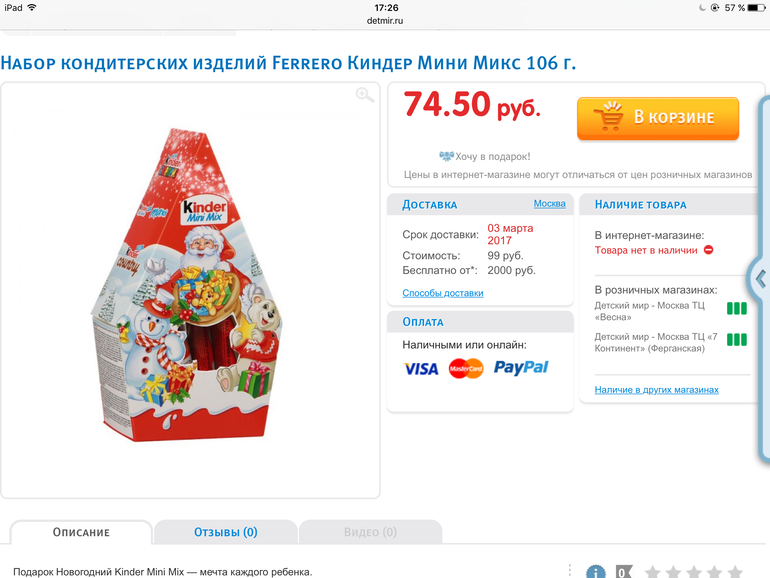Image resolution: width=770 pixels, height=578 pixels.
Task: Rate the product with the fifth star
Action: coord(735,572)
